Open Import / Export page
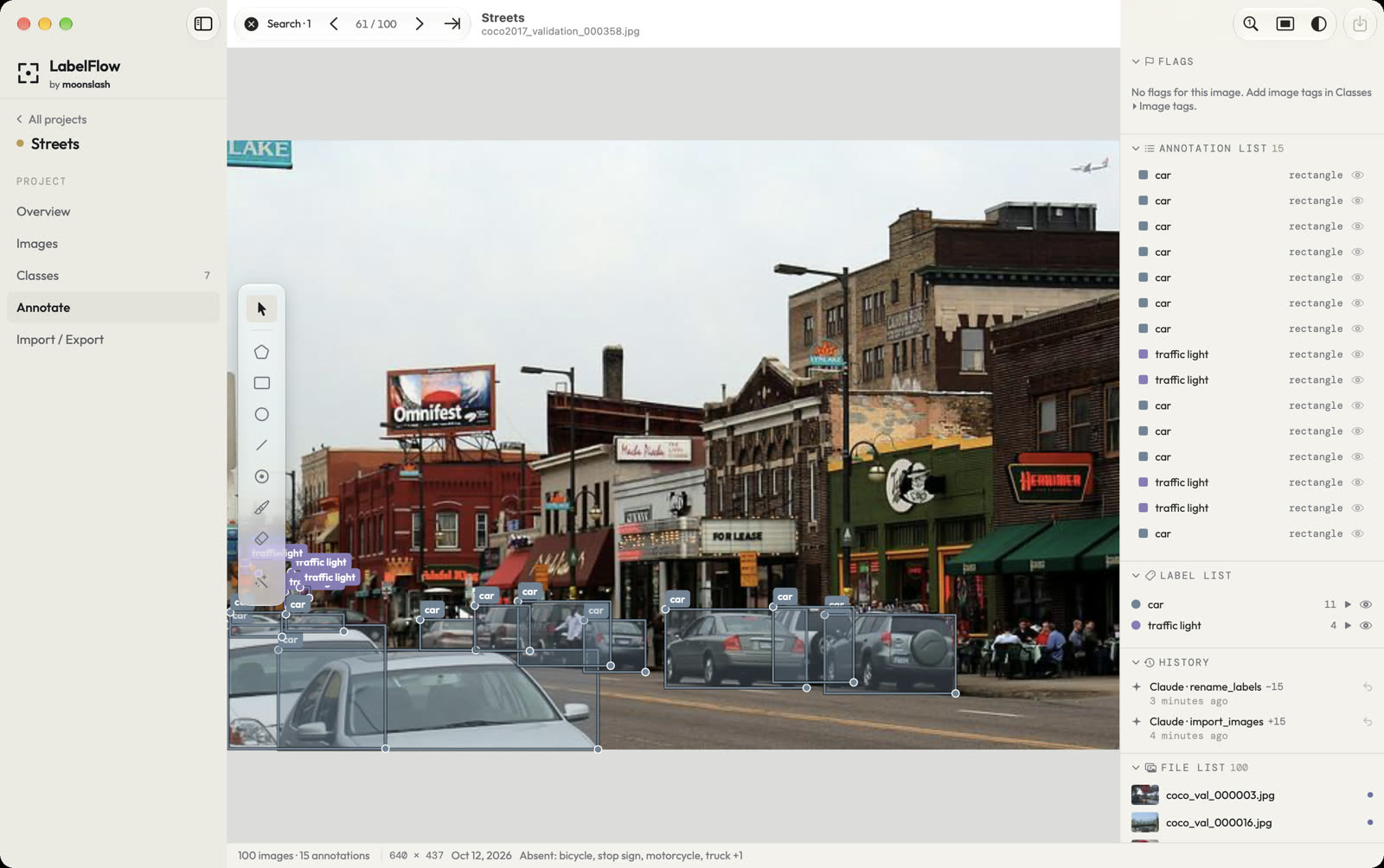This screenshot has height=868, width=1384. tap(113, 340)
